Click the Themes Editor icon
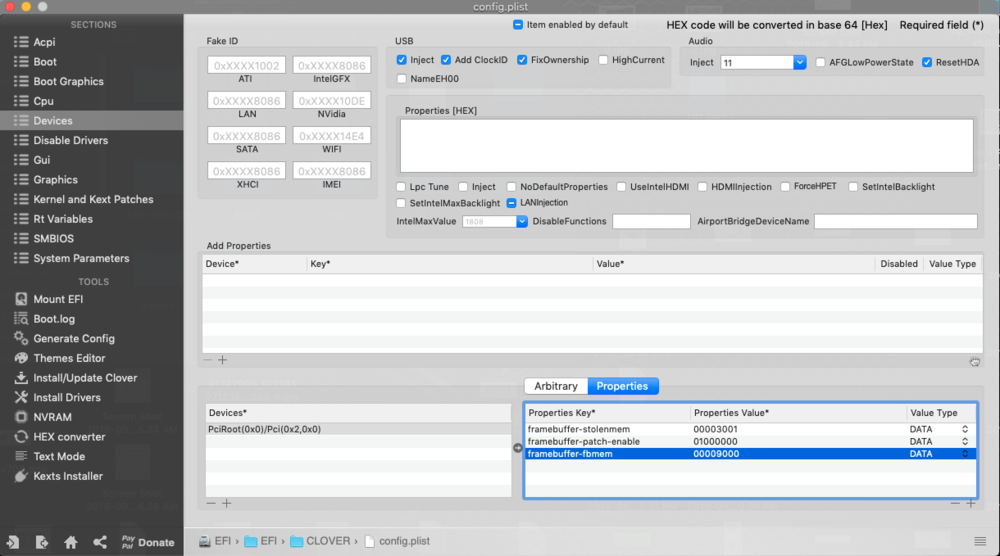The height and width of the screenshot is (556, 1000). [20, 358]
